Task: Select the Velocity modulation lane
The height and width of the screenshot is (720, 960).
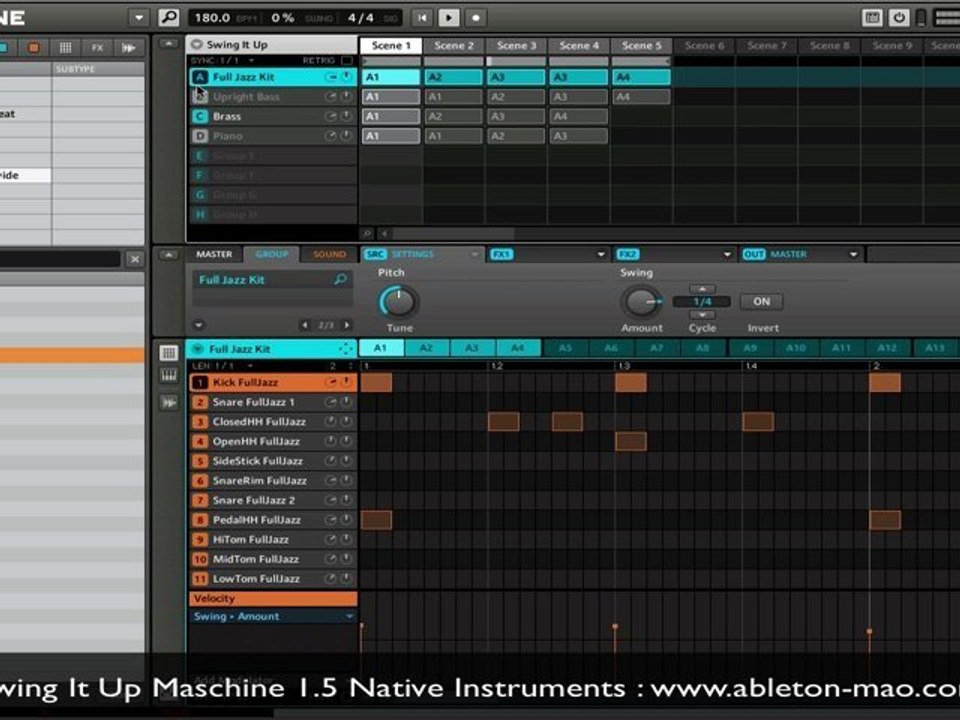Action: [273, 598]
